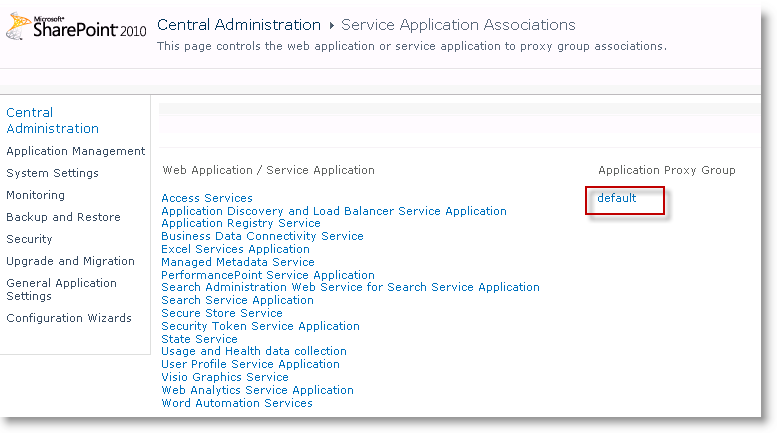Go to Upgrade and Migration
Screen dimensions: 777x433
(x=70, y=261)
